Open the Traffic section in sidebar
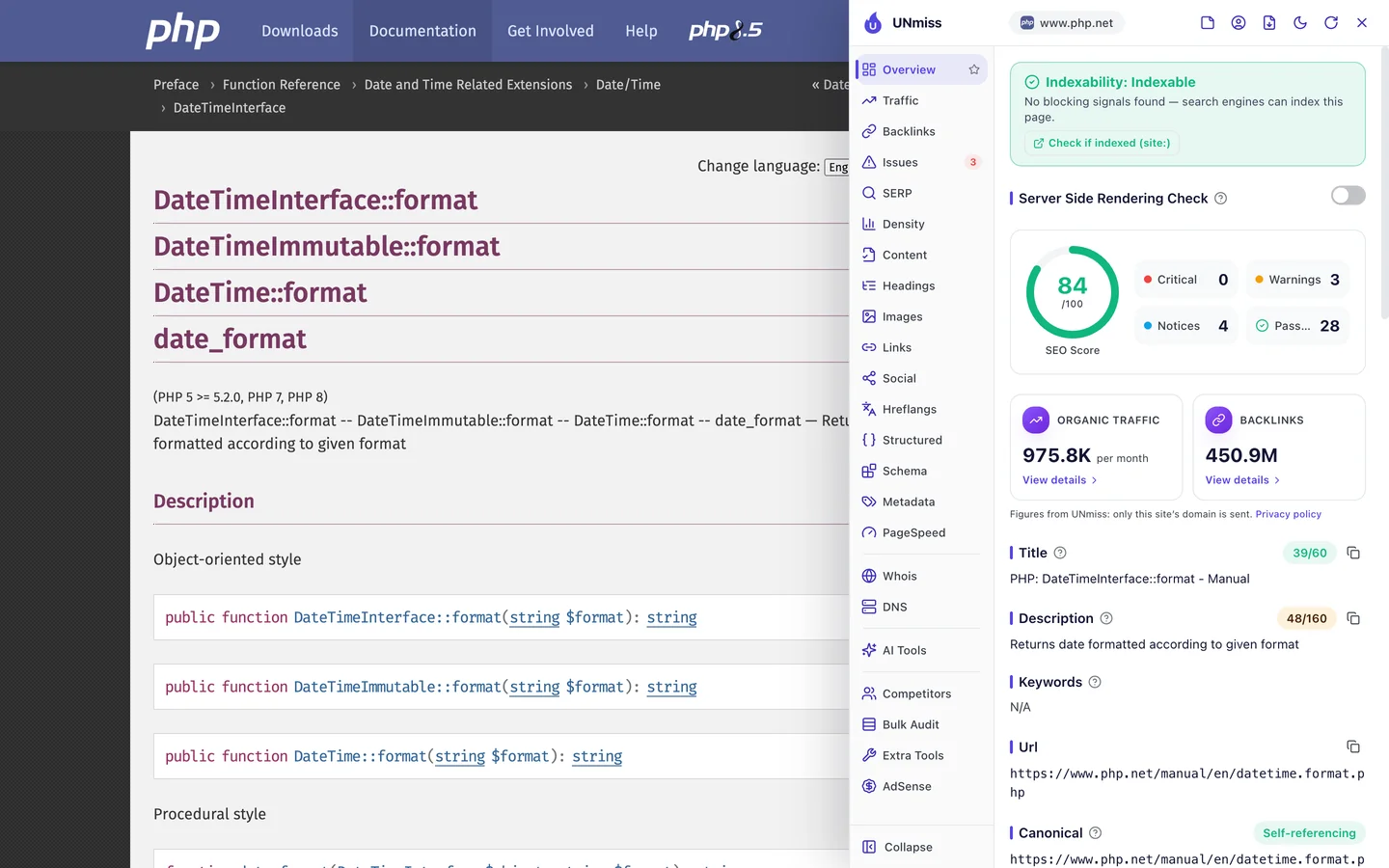 click(921, 100)
